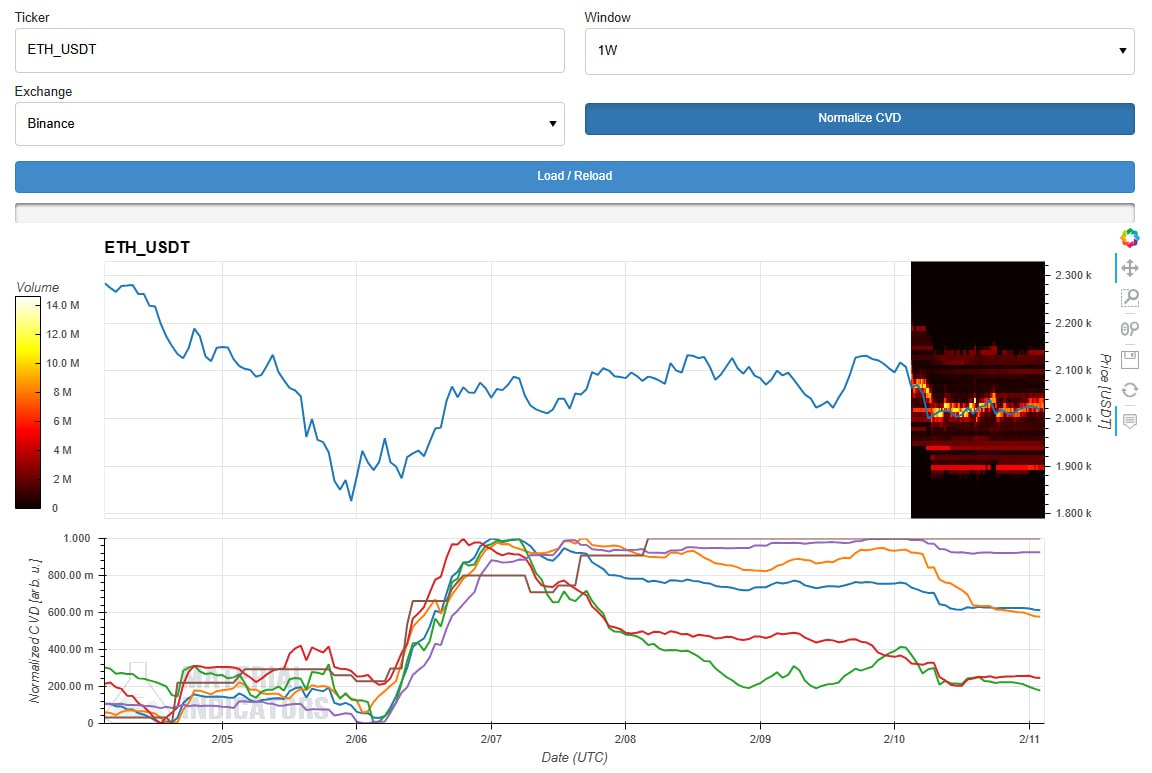Click the 2/07 date tick label
The height and width of the screenshot is (773, 1152).
coord(490,739)
